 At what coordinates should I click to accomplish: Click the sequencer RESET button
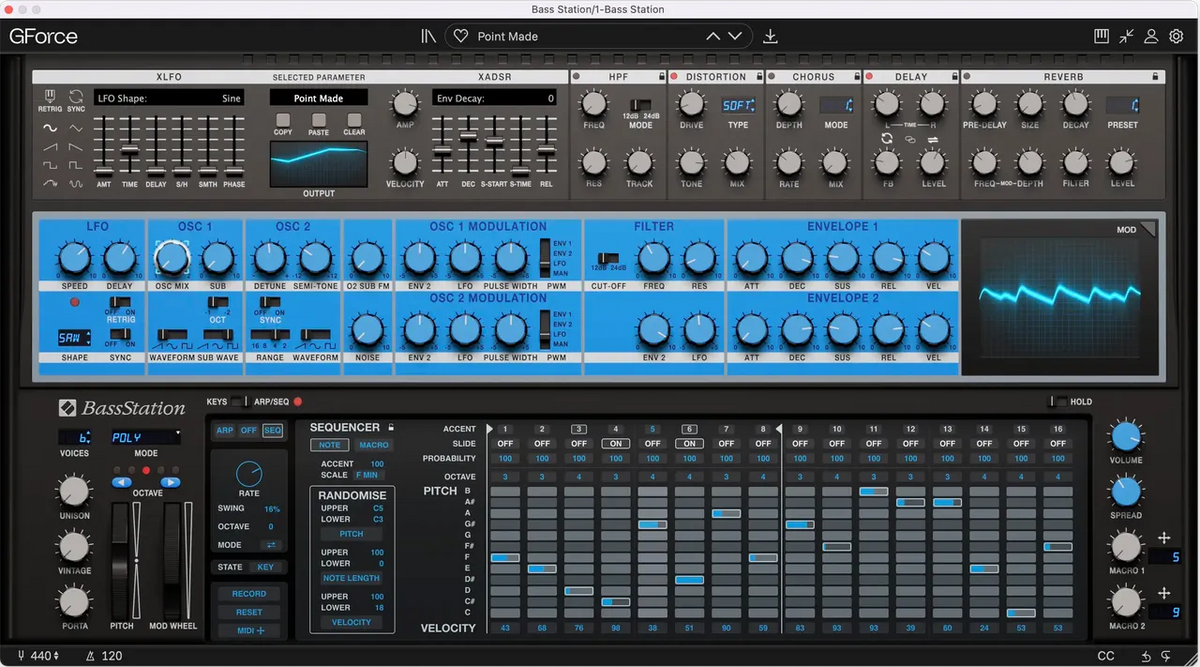click(x=249, y=612)
